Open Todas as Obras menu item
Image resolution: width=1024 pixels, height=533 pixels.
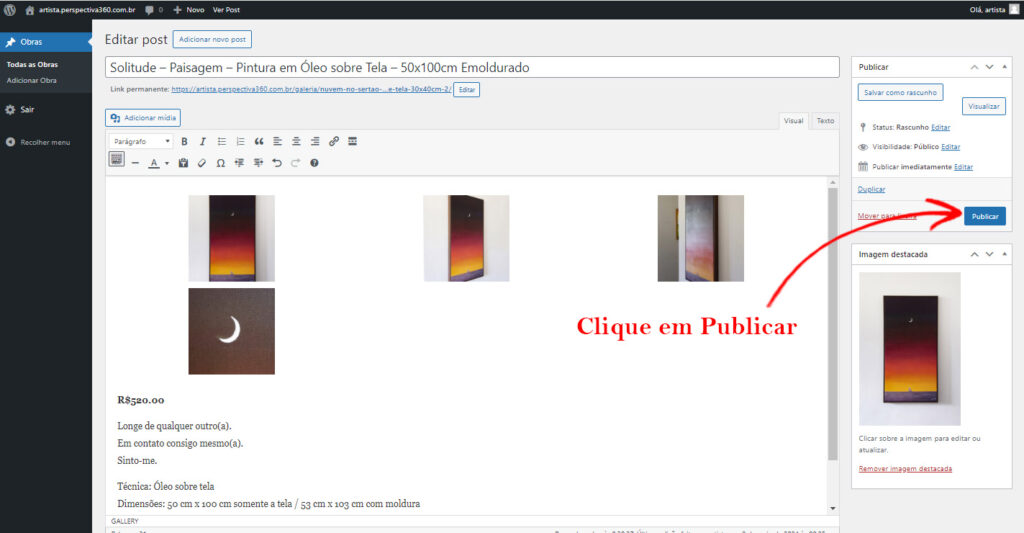point(32,65)
